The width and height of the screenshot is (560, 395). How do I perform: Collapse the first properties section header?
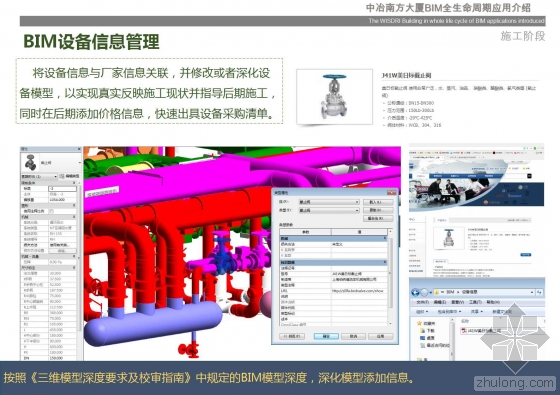tap(75, 183)
